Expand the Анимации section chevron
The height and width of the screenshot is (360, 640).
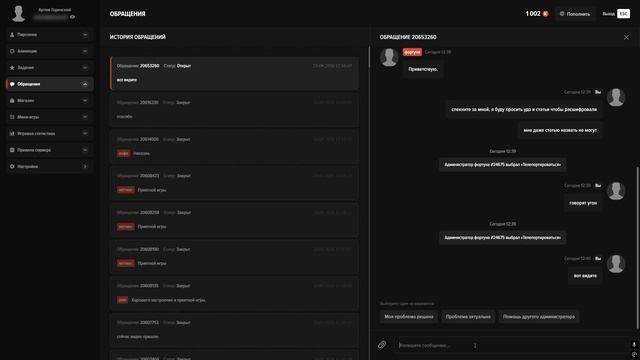(85, 51)
